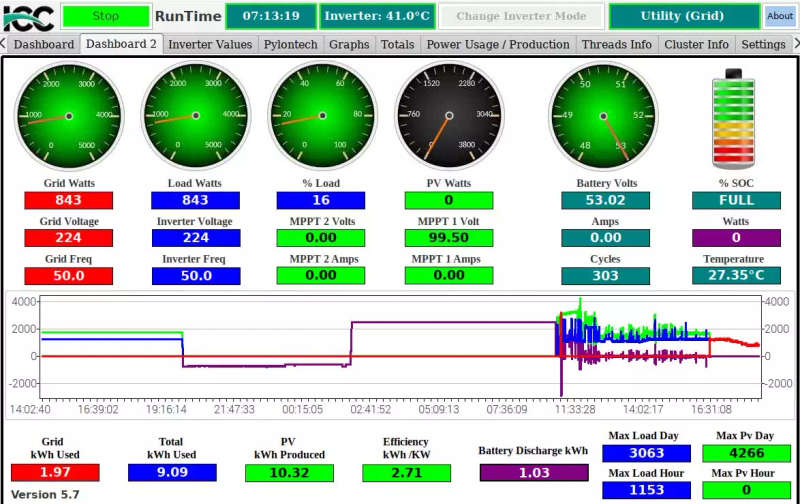This screenshot has height=504, width=800.
Task: Click the Version 5.7 label
Action: pyautogui.click(x=45, y=495)
